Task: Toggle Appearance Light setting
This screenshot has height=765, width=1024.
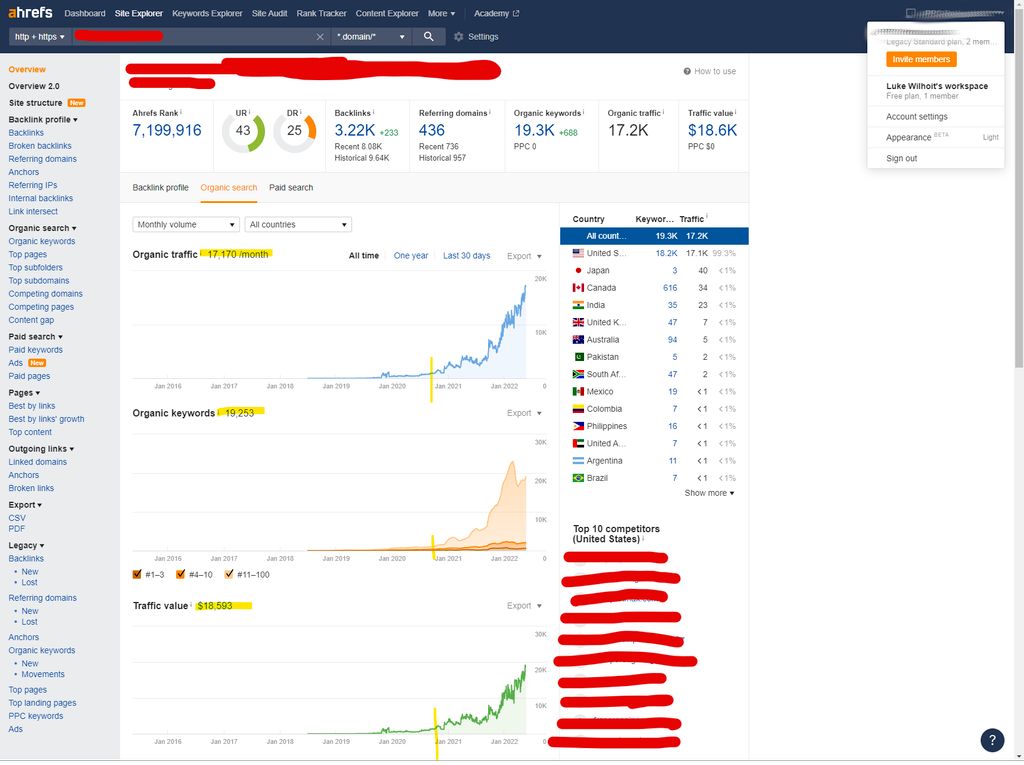Action: [x=990, y=137]
